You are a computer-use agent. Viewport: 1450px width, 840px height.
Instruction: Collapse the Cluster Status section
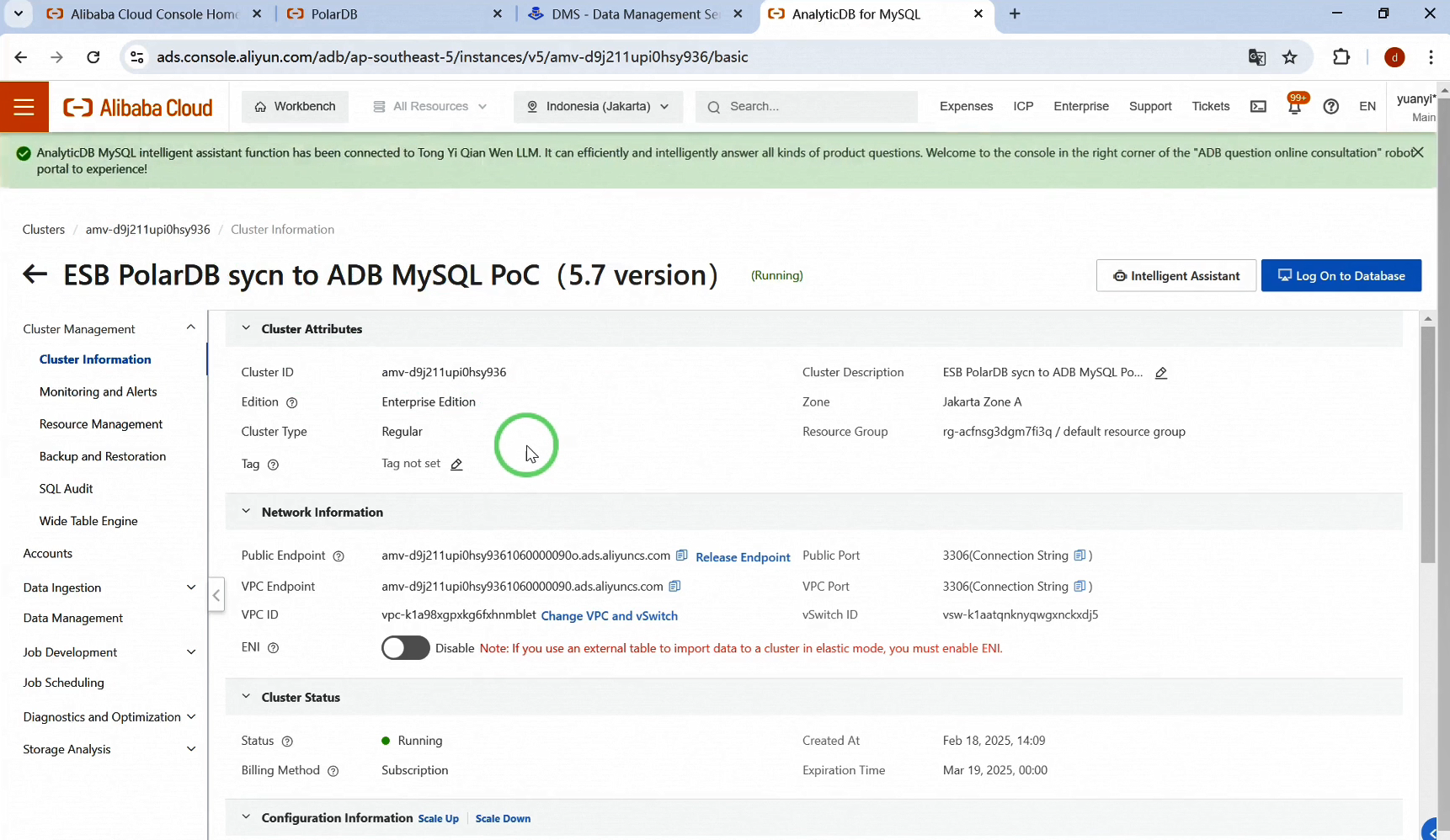click(246, 696)
